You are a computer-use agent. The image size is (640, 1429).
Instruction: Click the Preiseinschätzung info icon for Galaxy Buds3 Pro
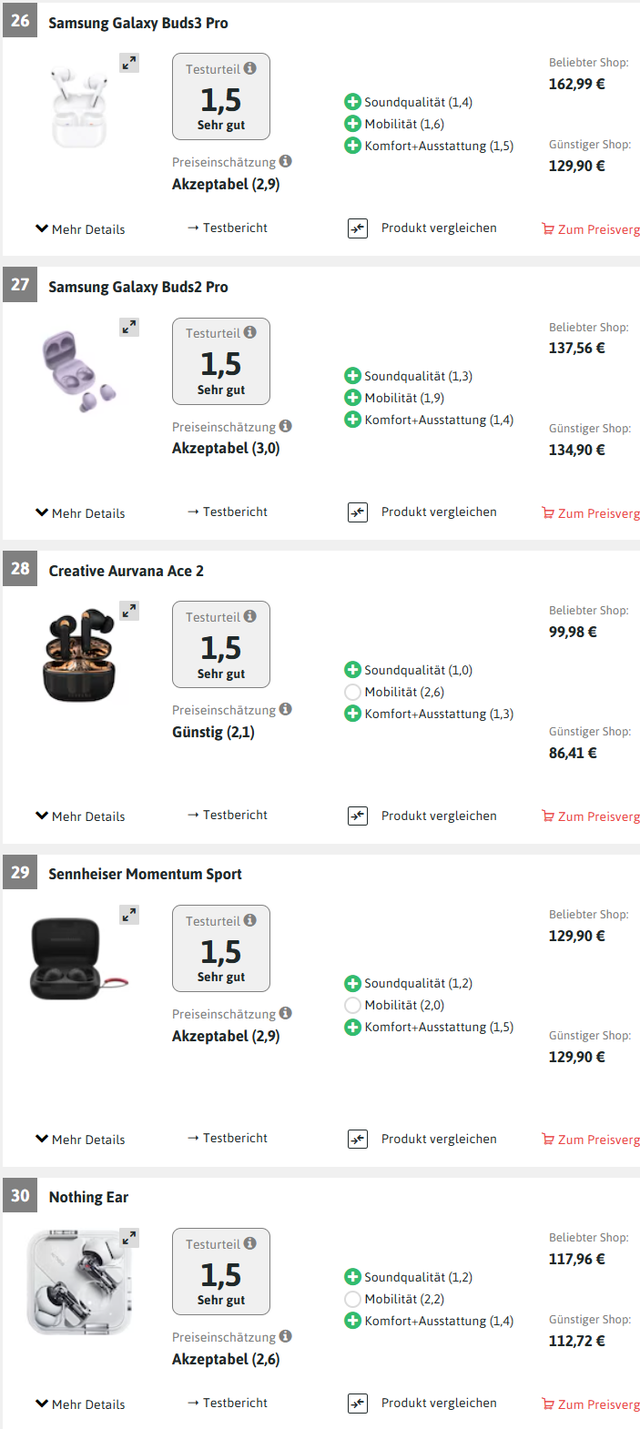[286, 161]
